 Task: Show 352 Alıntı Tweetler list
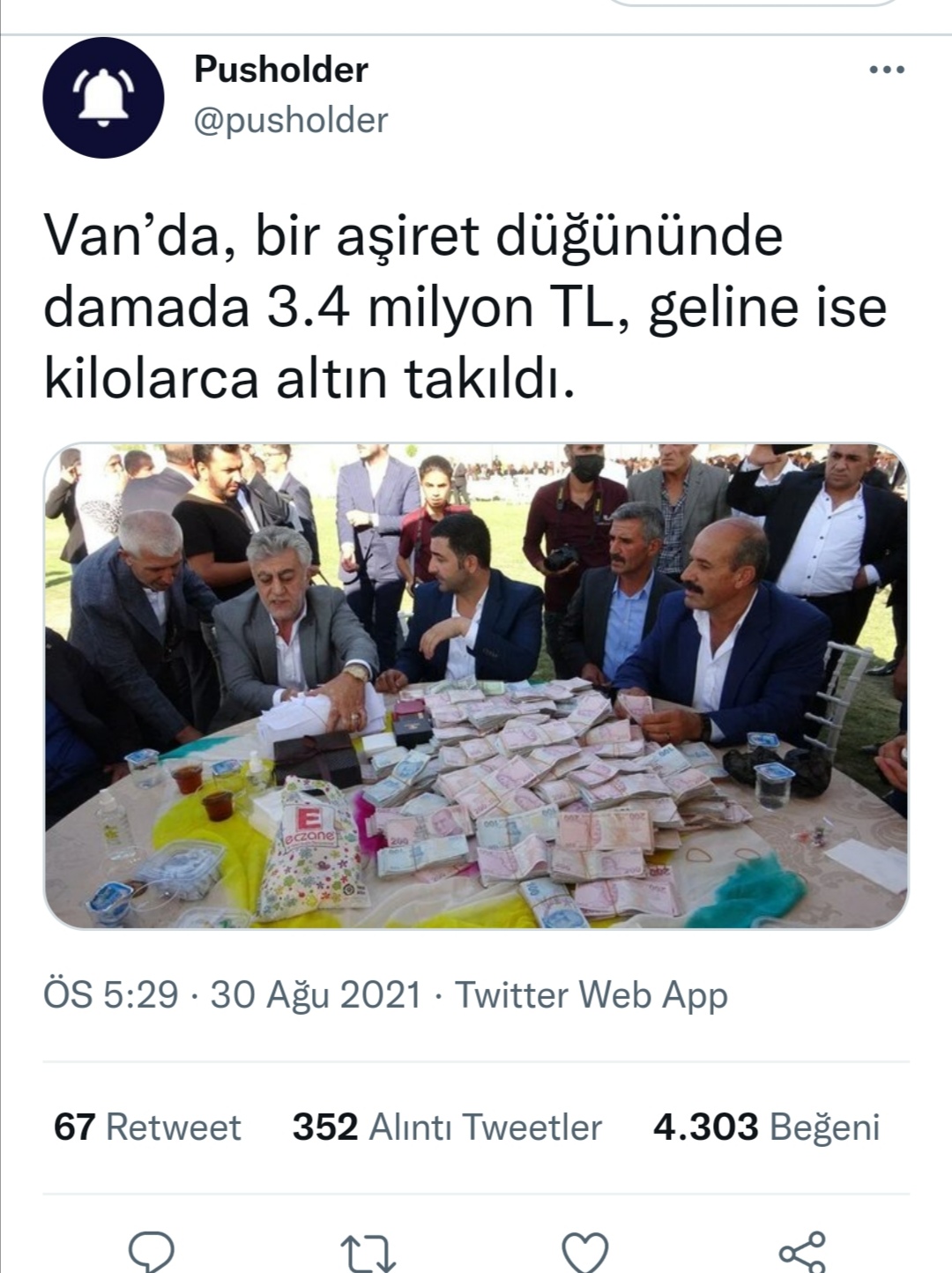(447, 1127)
